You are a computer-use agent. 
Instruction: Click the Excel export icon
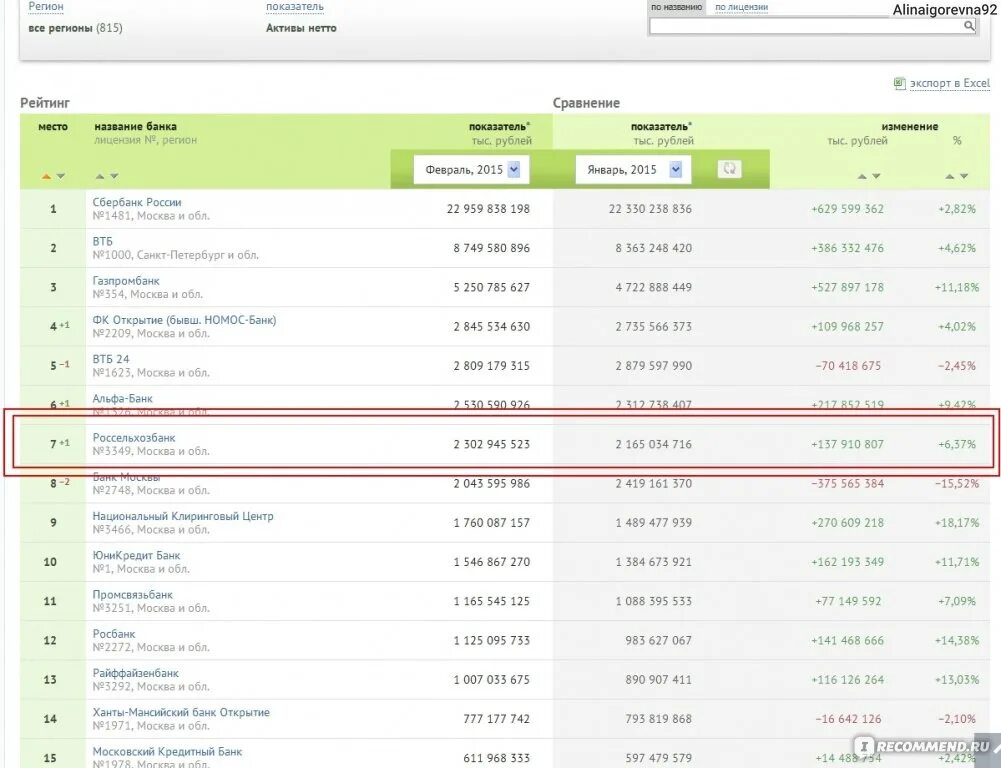tap(899, 84)
